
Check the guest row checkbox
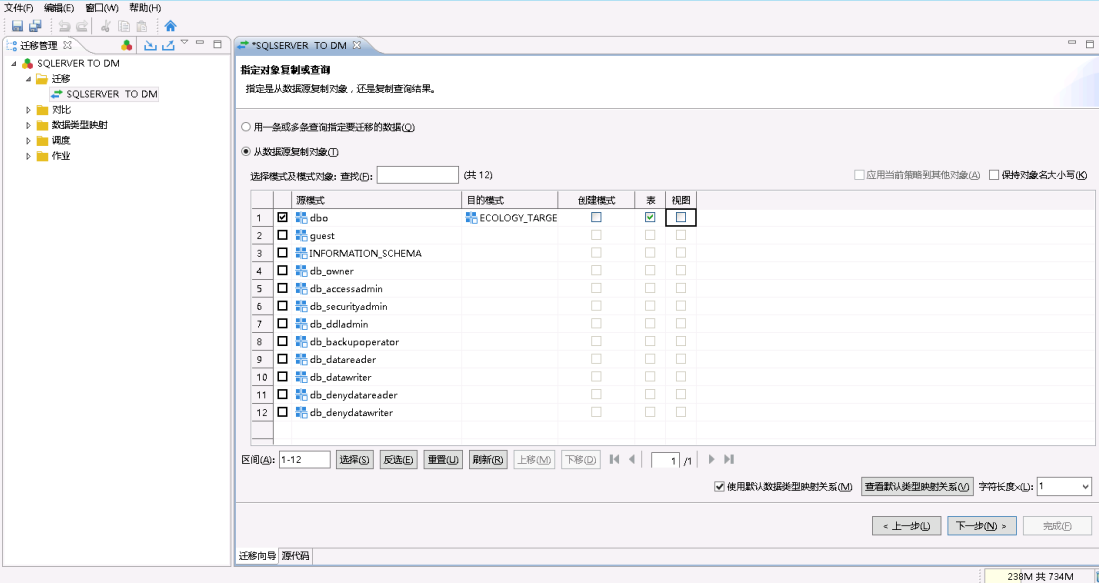[x=282, y=235]
